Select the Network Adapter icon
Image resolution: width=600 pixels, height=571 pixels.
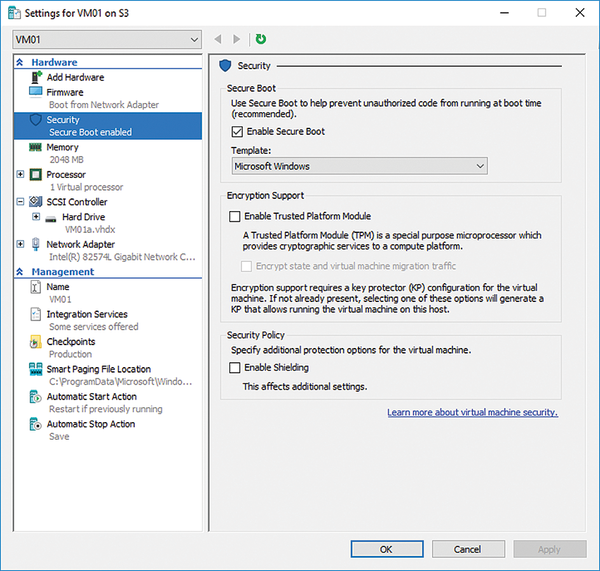tap(36, 244)
